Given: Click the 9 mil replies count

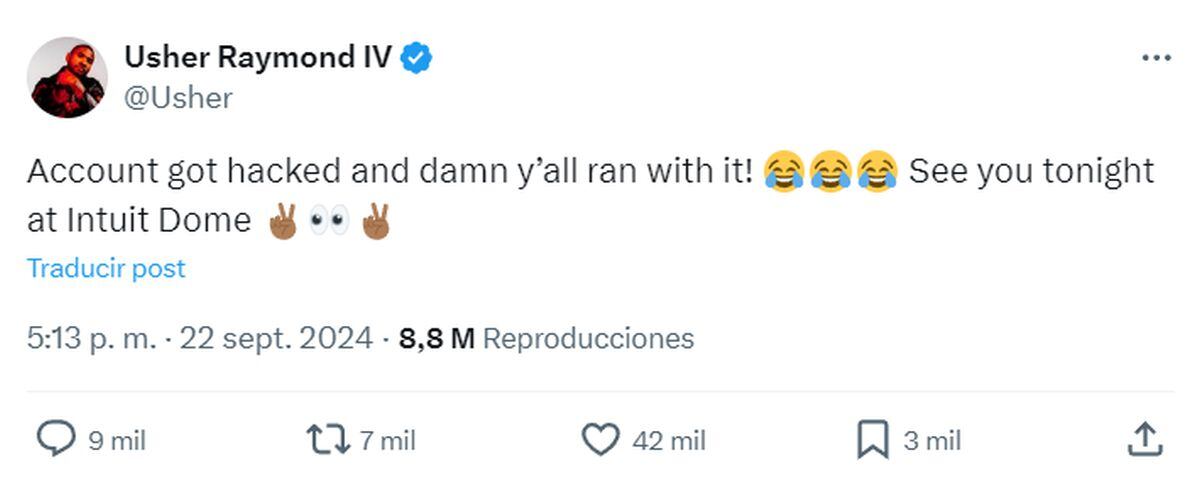Looking at the screenshot, I should click(x=117, y=440).
